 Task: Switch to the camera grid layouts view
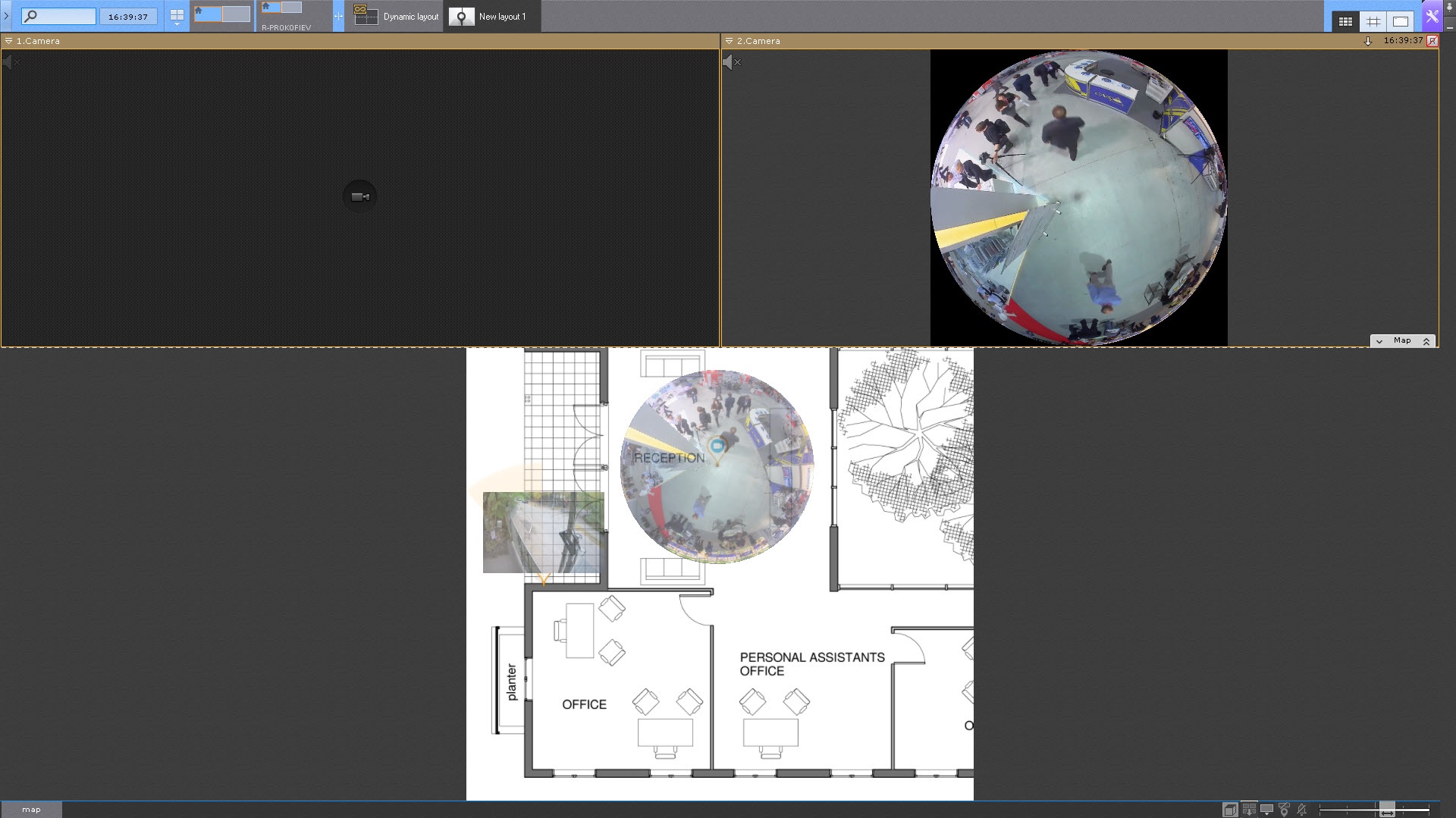tap(1345, 22)
